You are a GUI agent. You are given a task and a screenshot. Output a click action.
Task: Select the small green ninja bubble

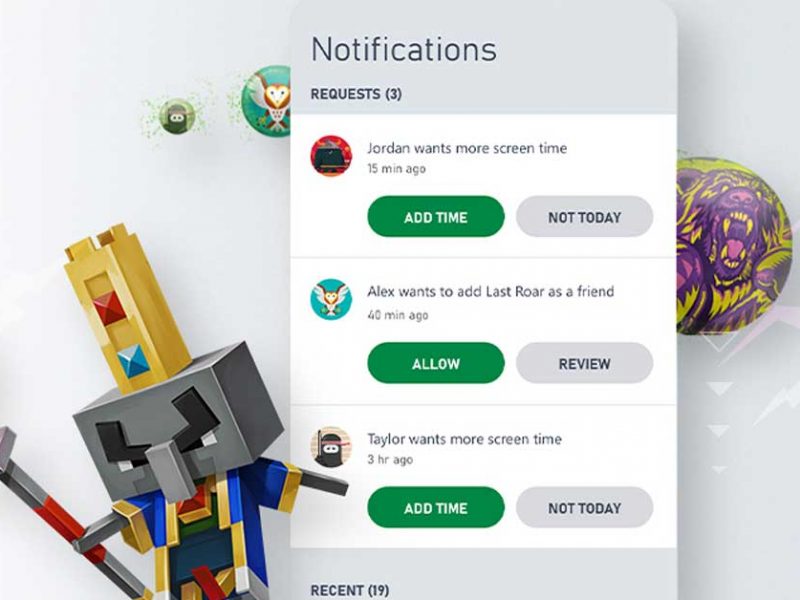point(177,116)
